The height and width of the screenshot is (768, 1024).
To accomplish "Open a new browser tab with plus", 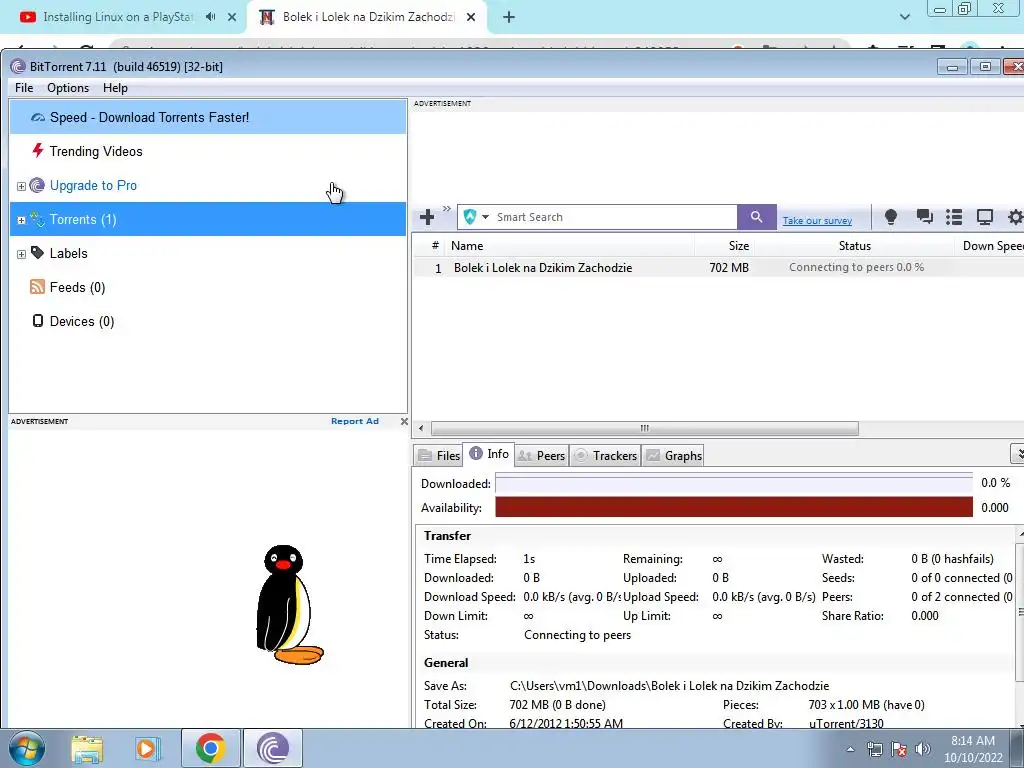I will coord(509,18).
